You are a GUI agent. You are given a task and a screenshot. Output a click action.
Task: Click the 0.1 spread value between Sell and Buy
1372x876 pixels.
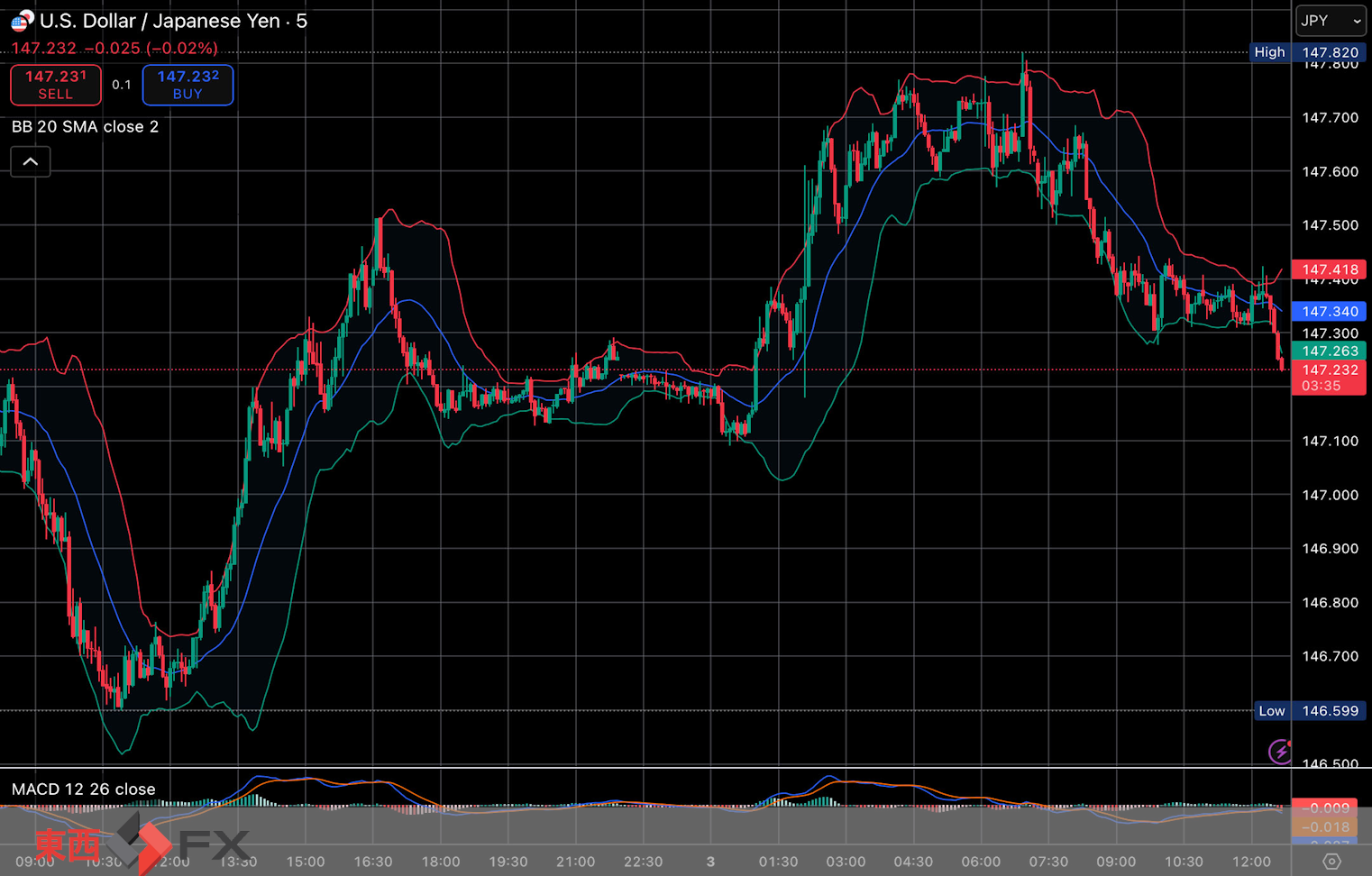122,85
